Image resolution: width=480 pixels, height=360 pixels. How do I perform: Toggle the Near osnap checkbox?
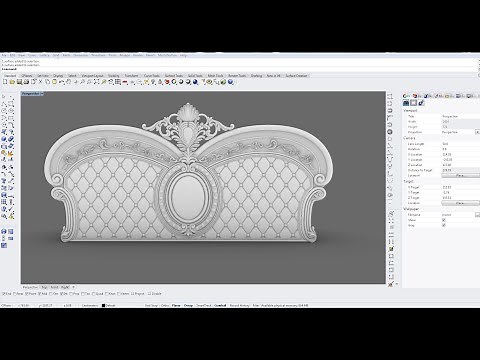[x=14, y=294]
